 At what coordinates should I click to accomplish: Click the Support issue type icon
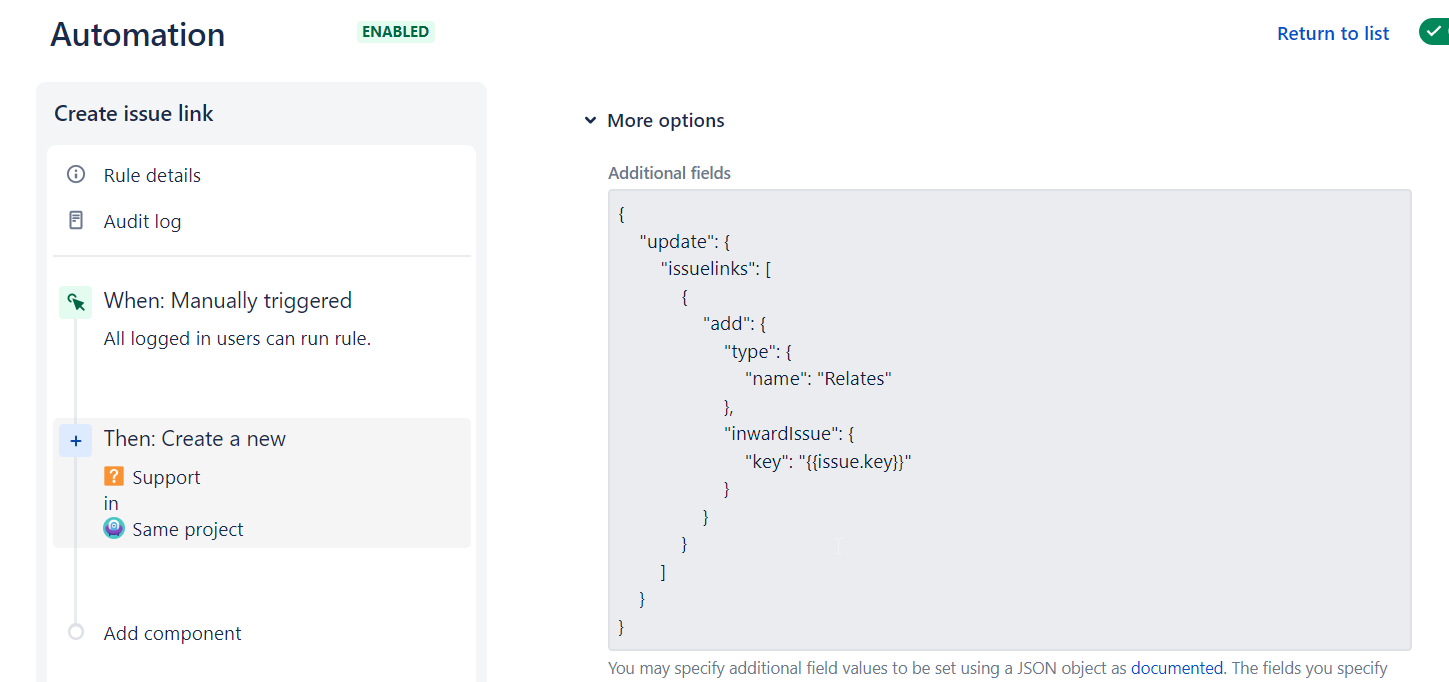click(x=114, y=477)
